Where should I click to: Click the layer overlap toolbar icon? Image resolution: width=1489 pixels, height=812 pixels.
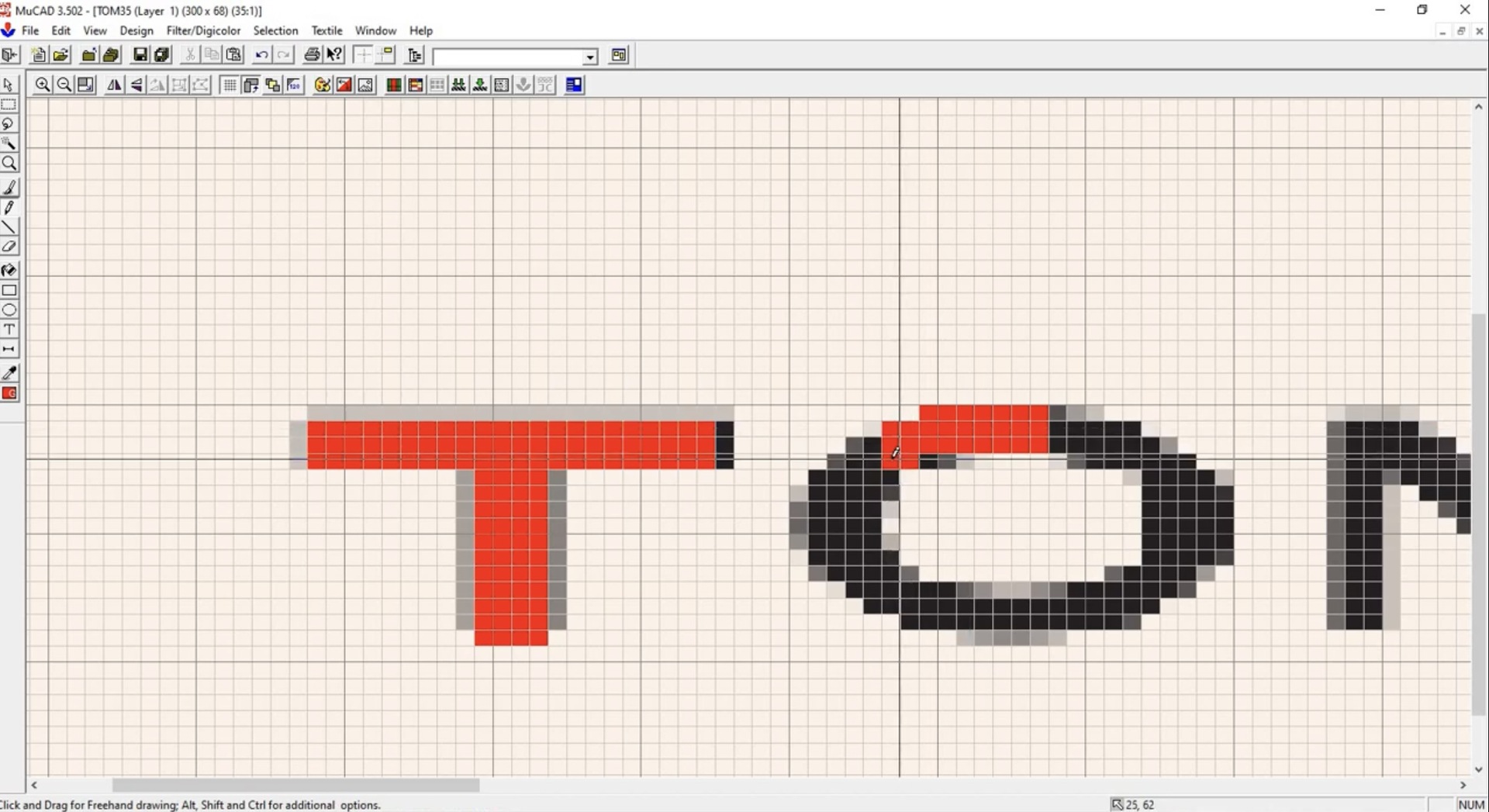(273, 85)
